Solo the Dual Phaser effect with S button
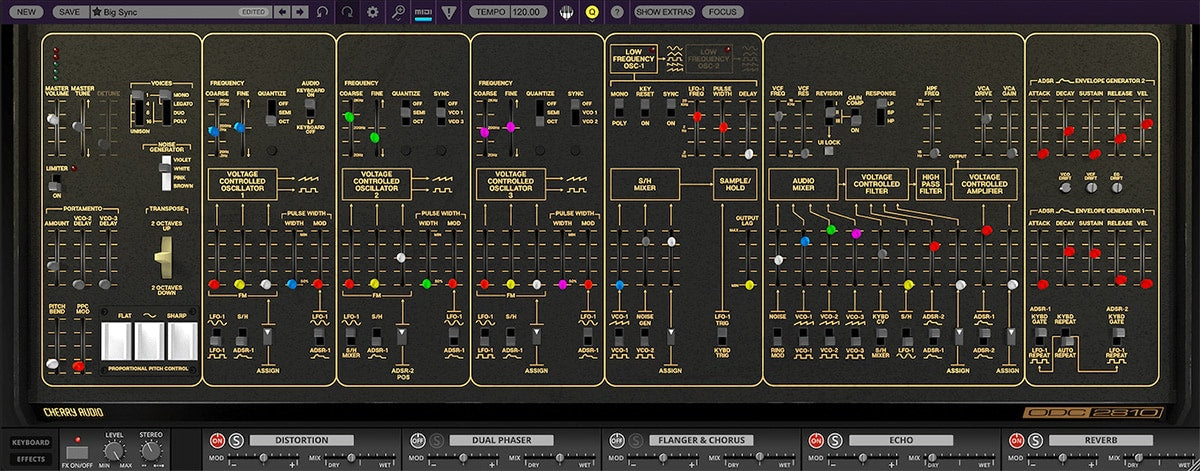Image resolution: width=1200 pixels, height=471 pixels. point(437,440)
